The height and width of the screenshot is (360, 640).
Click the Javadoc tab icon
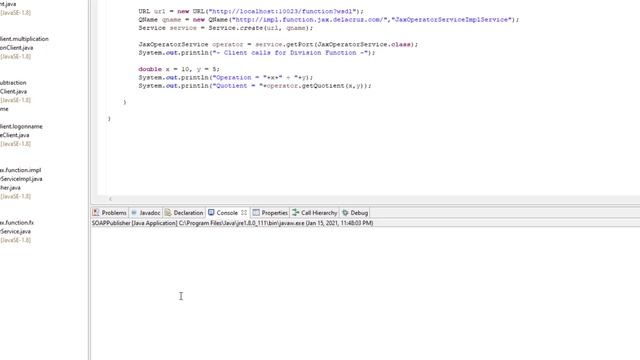click(134, 213)
